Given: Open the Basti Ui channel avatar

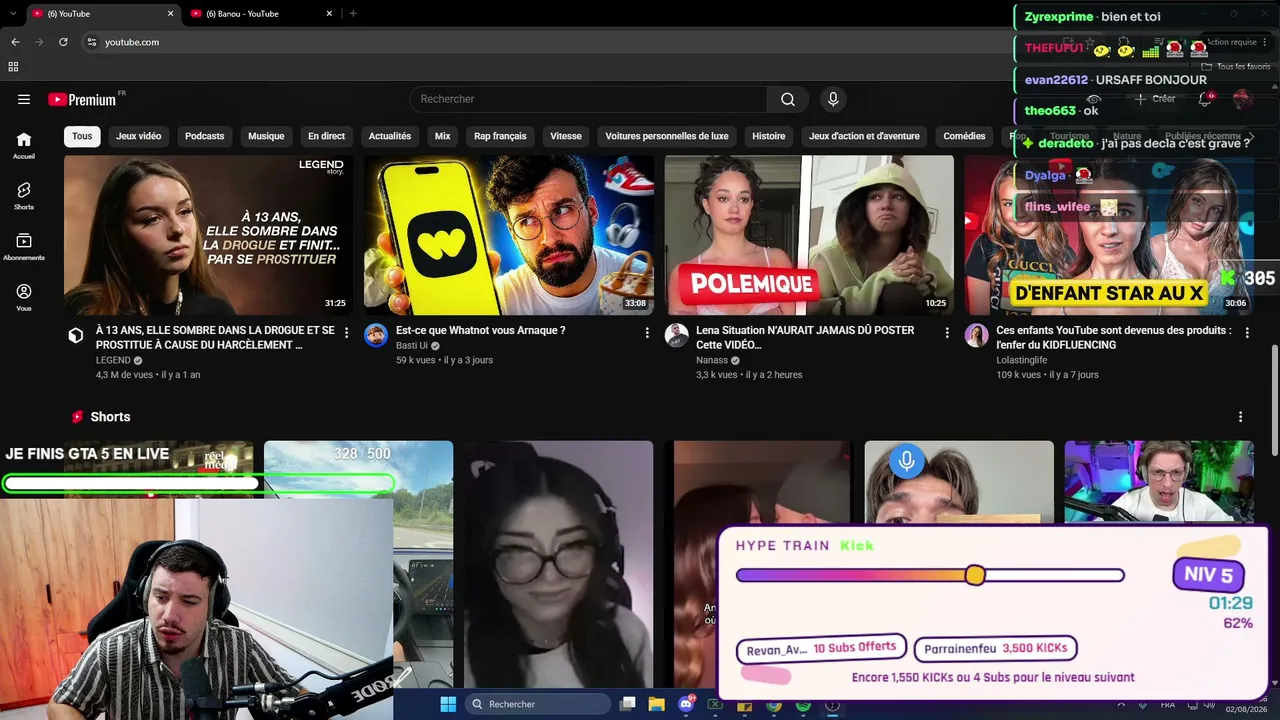Looking at the screenshot, I should click(x=376, y=336).
